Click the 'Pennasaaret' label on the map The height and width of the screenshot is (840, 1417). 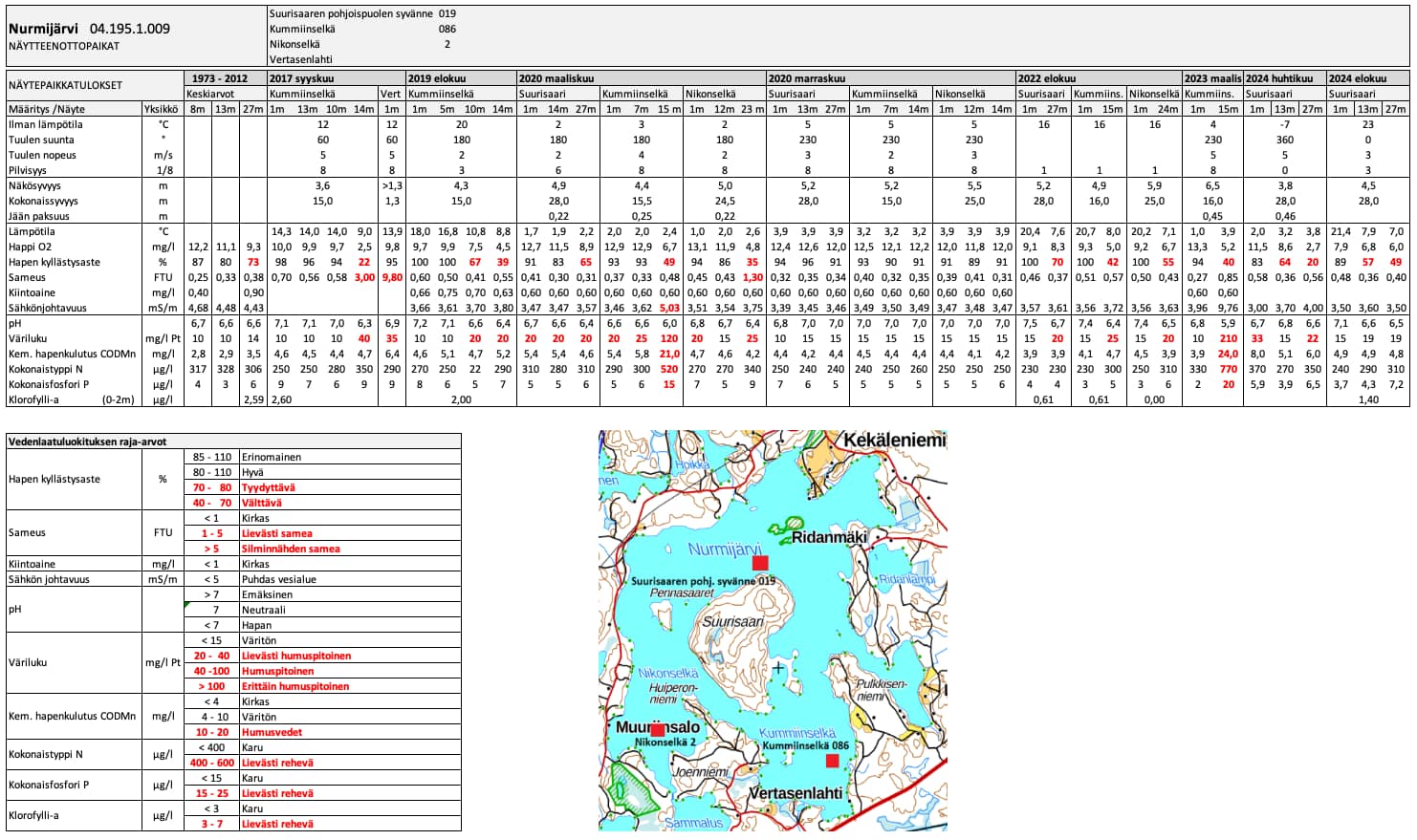click(682, 592)
